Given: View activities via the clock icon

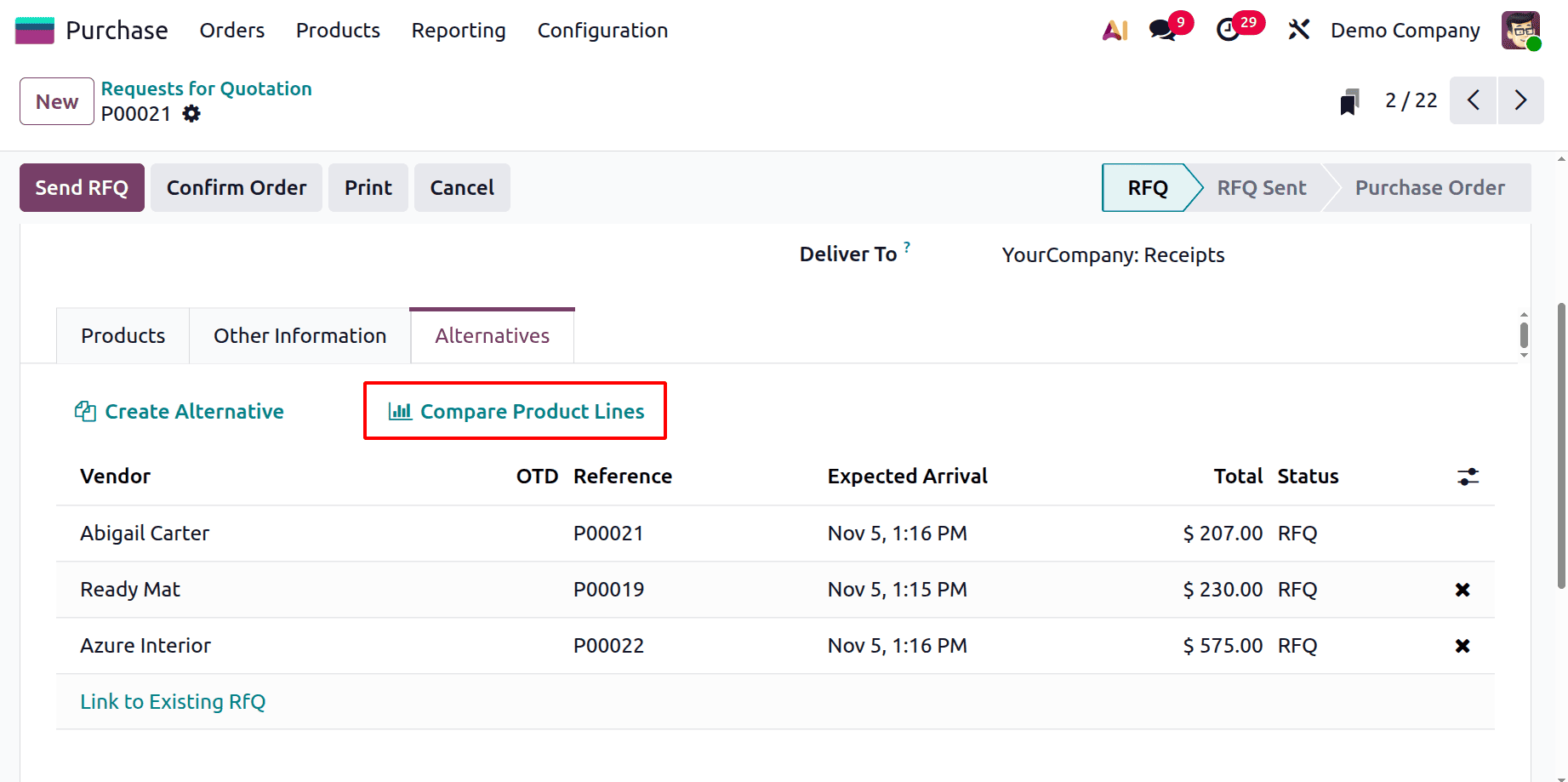Looking at the screenshot, I should coord(1228,30).
